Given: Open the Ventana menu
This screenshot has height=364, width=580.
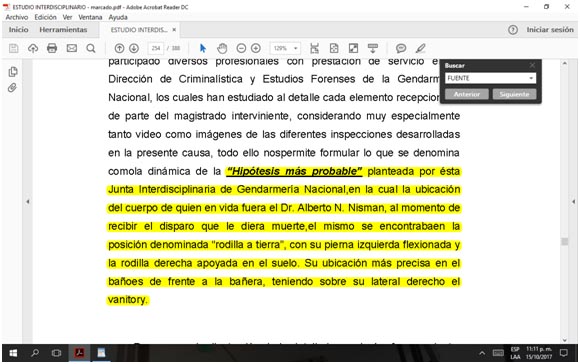Looking at the screenshot, I should point(90,17).
